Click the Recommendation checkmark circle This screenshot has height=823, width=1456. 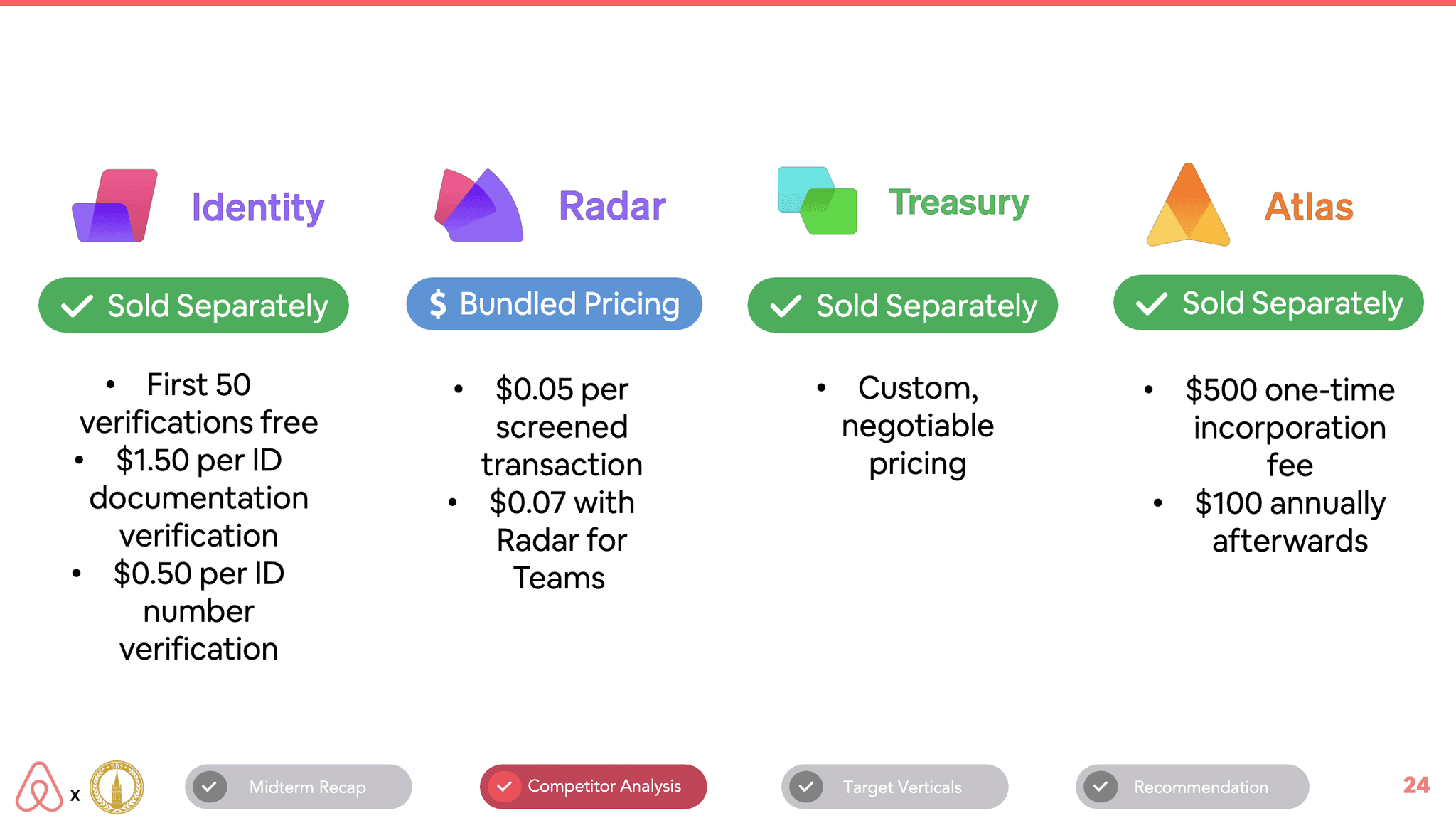[x=1101, y=787]
